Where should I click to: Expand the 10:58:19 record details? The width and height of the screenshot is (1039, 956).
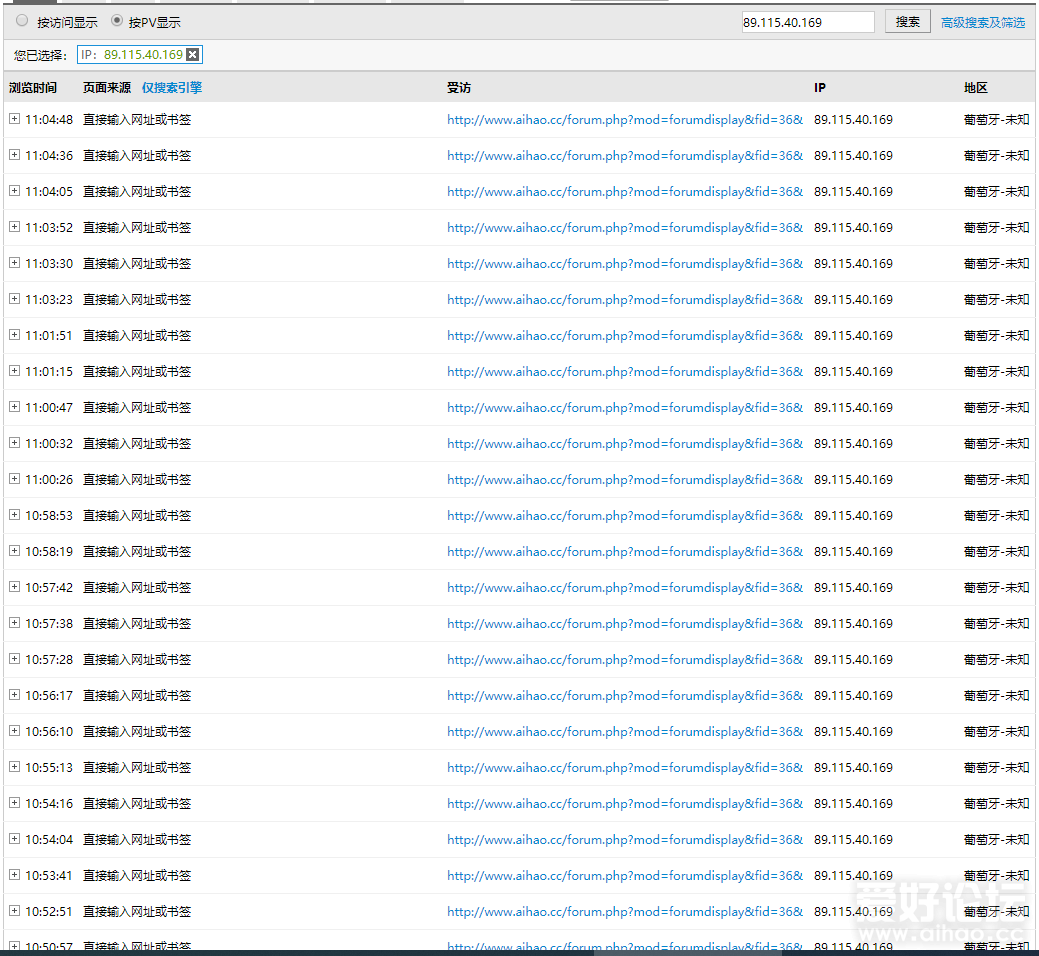tap(14, 551)
